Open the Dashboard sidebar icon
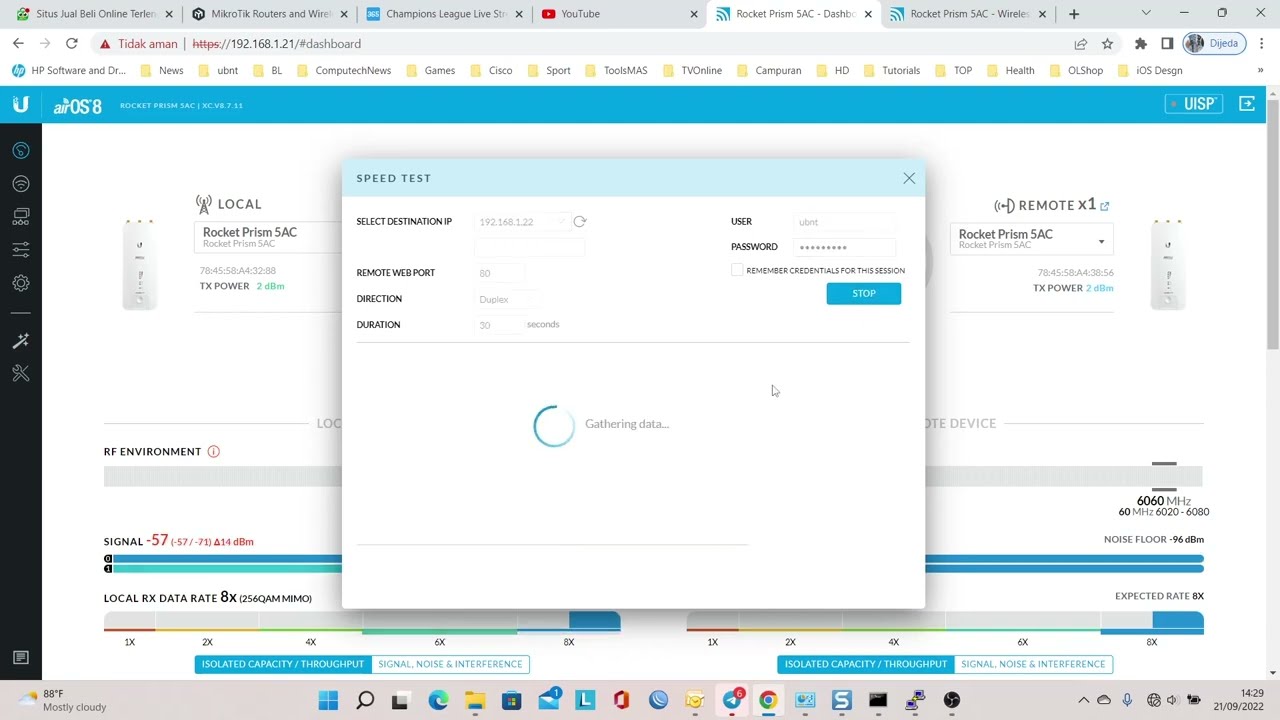This screenshot has width=1280, height=720. click(21, 150)
